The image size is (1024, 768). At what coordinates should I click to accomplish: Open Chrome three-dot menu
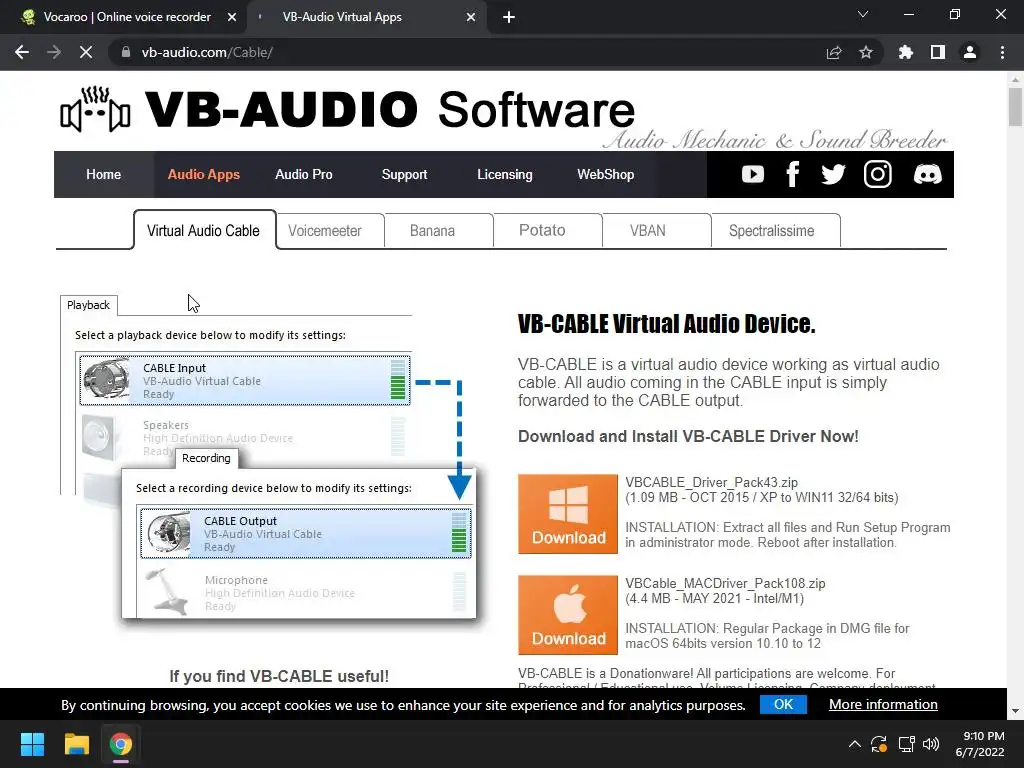tap(1002, 52)
